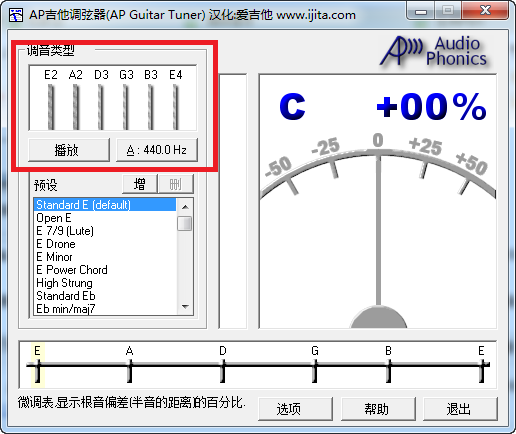Choose the E 7/9 (Lute) preset
The width and height of the screenshot is (516, 434).
tap(105, 231)
